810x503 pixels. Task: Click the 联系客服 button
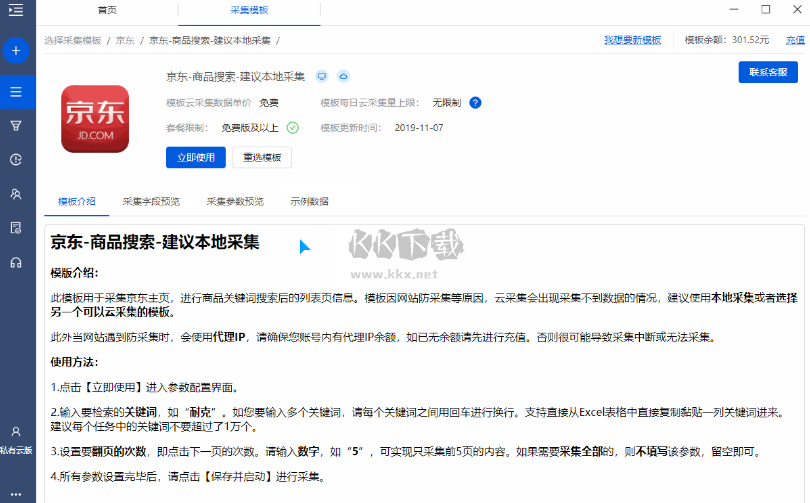coord(768,72)
